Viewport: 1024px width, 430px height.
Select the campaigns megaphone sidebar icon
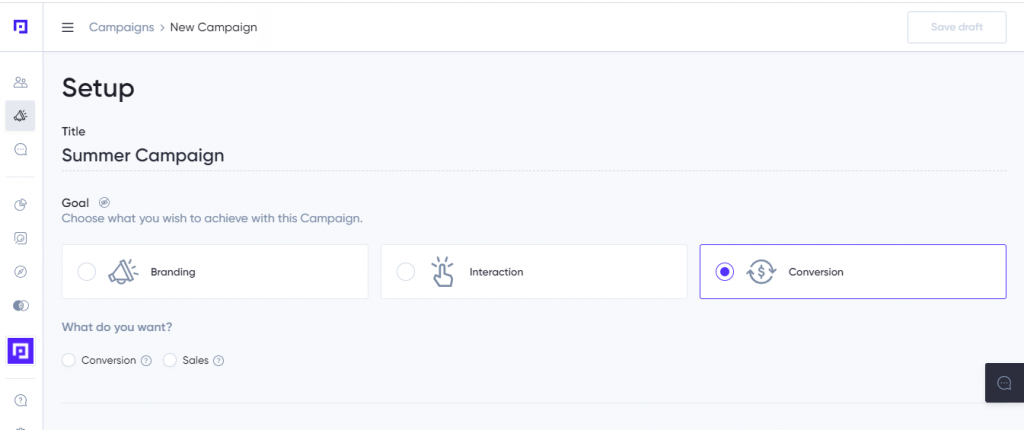(20, 116)
